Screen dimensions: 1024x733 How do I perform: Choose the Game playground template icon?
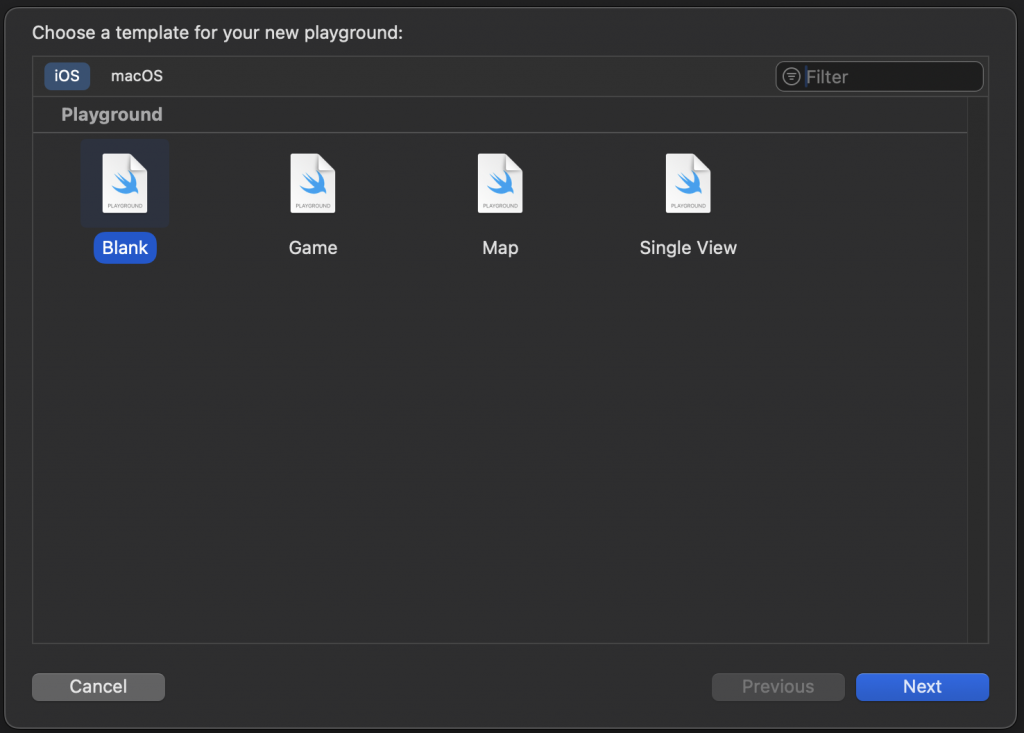click(x=313, y=184)
